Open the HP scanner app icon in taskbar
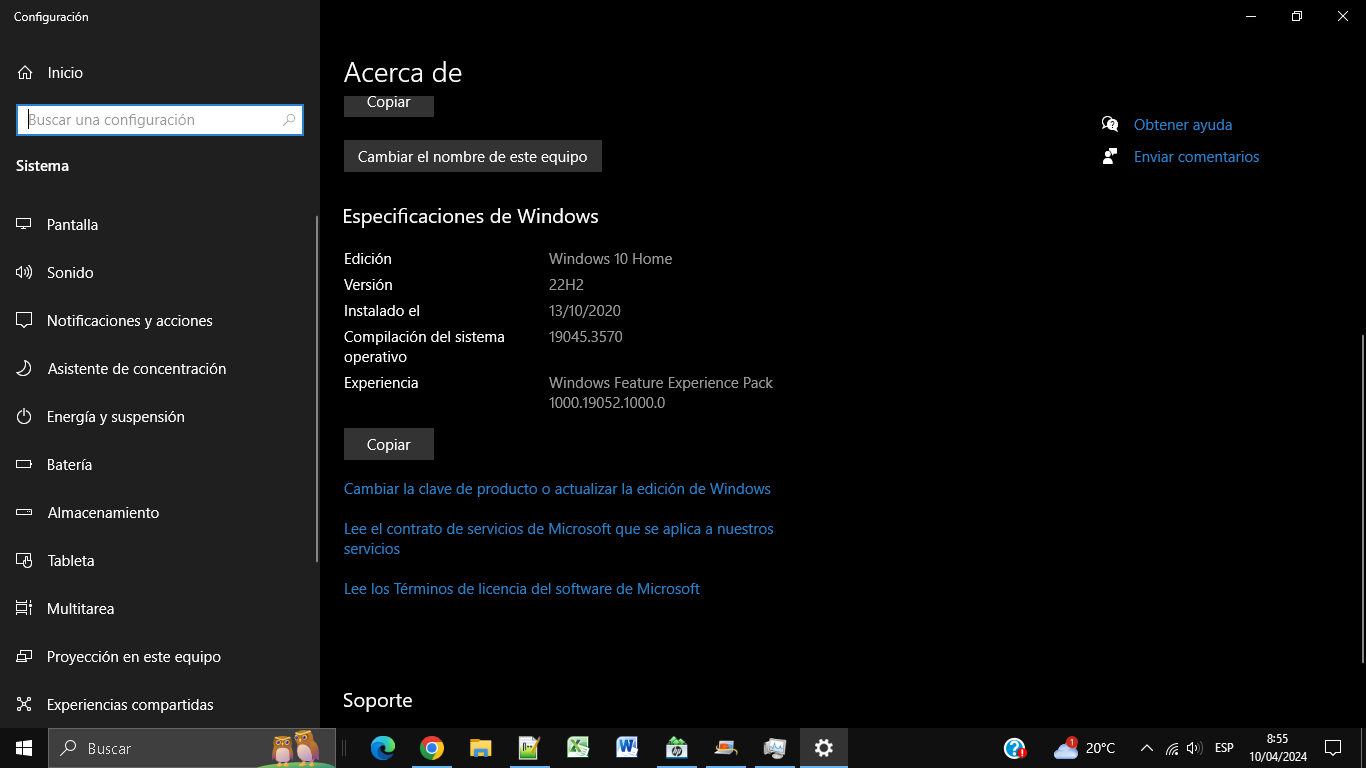Viewport: 1366px width, 768px height. pos(726,748)
